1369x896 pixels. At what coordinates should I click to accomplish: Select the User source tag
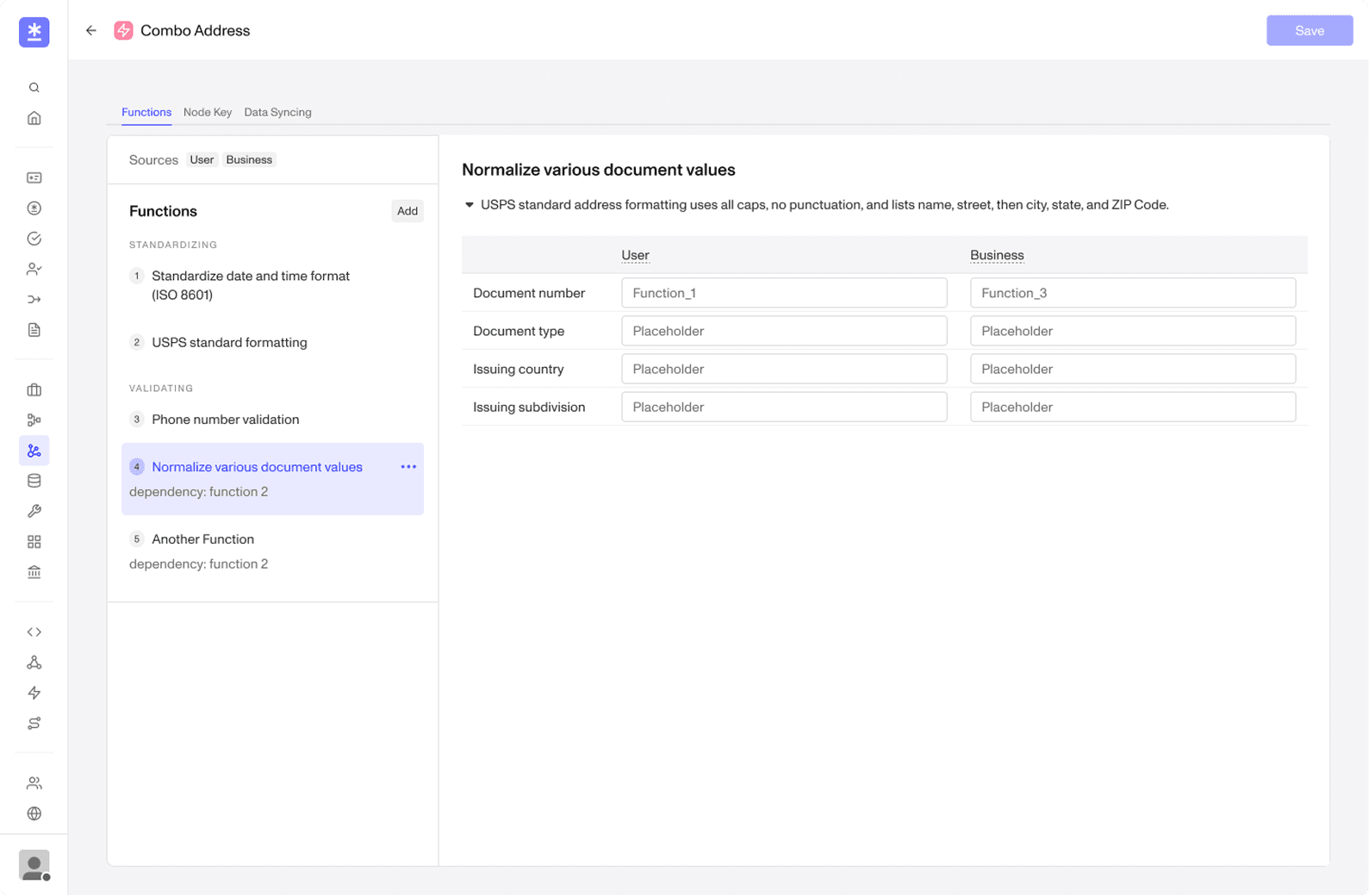click(202, 160)
